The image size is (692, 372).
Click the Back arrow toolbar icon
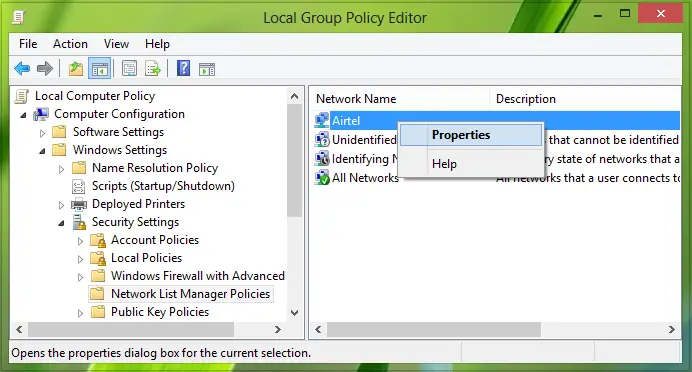[x=22, y=68]
